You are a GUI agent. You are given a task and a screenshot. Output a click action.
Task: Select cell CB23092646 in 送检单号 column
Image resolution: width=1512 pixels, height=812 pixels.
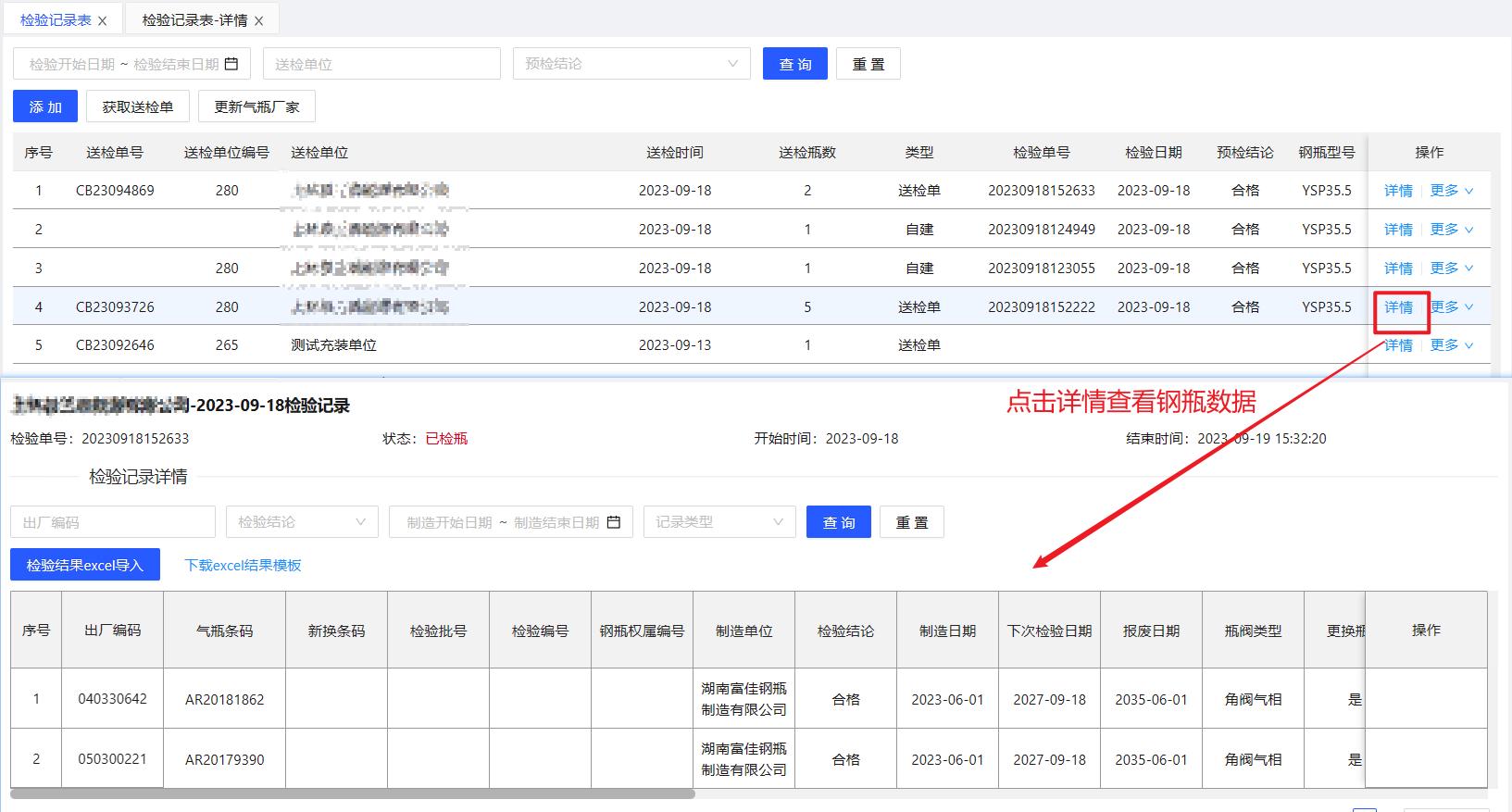(115, 345)
